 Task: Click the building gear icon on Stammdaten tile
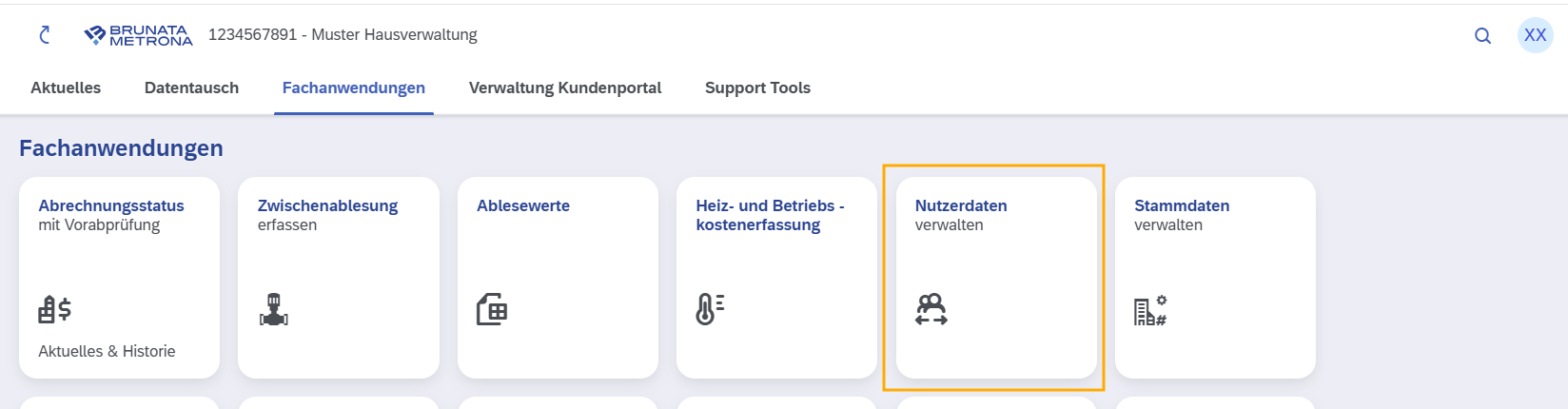click(1150, 310)
